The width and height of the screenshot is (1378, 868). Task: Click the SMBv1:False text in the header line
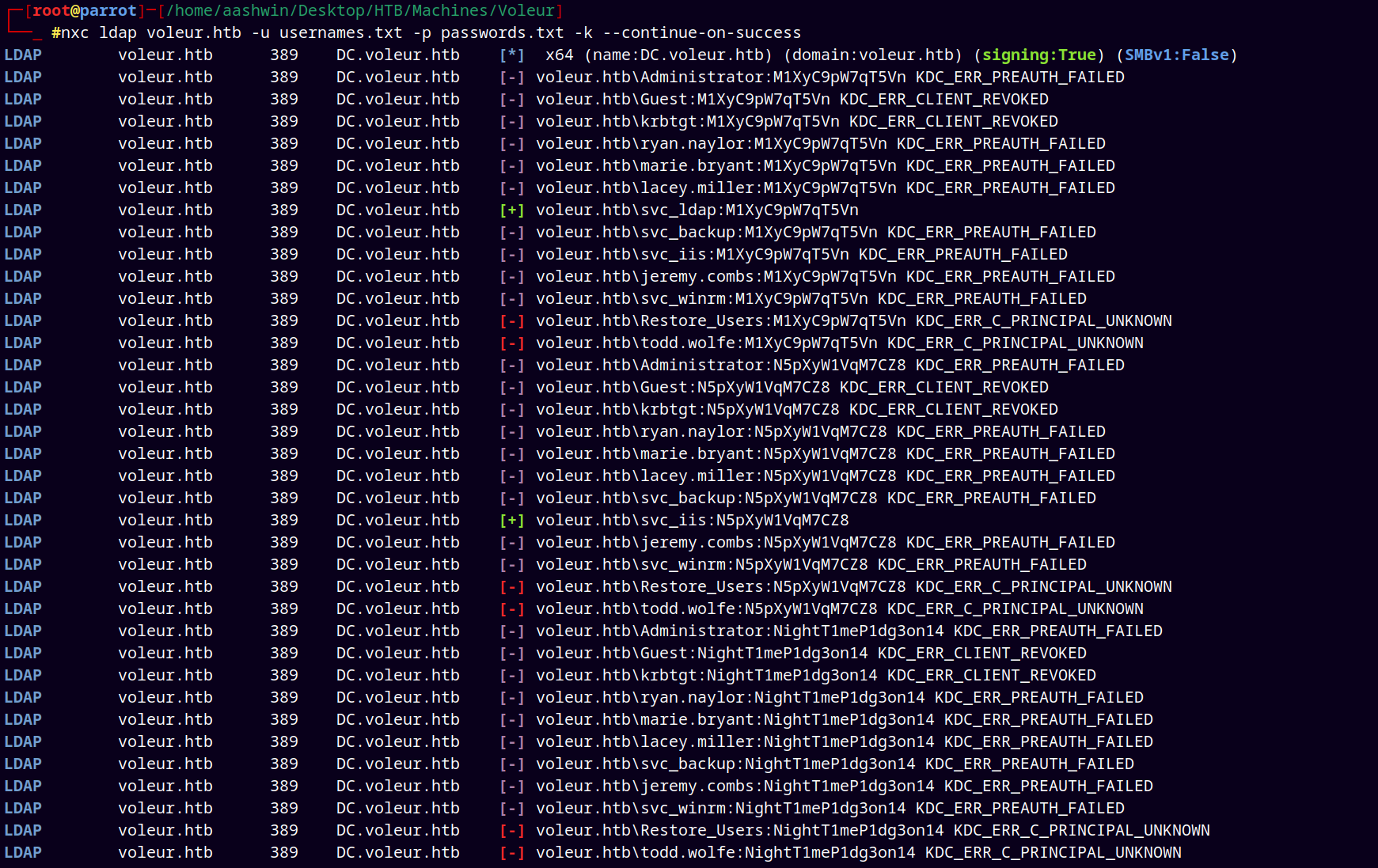1177,55
